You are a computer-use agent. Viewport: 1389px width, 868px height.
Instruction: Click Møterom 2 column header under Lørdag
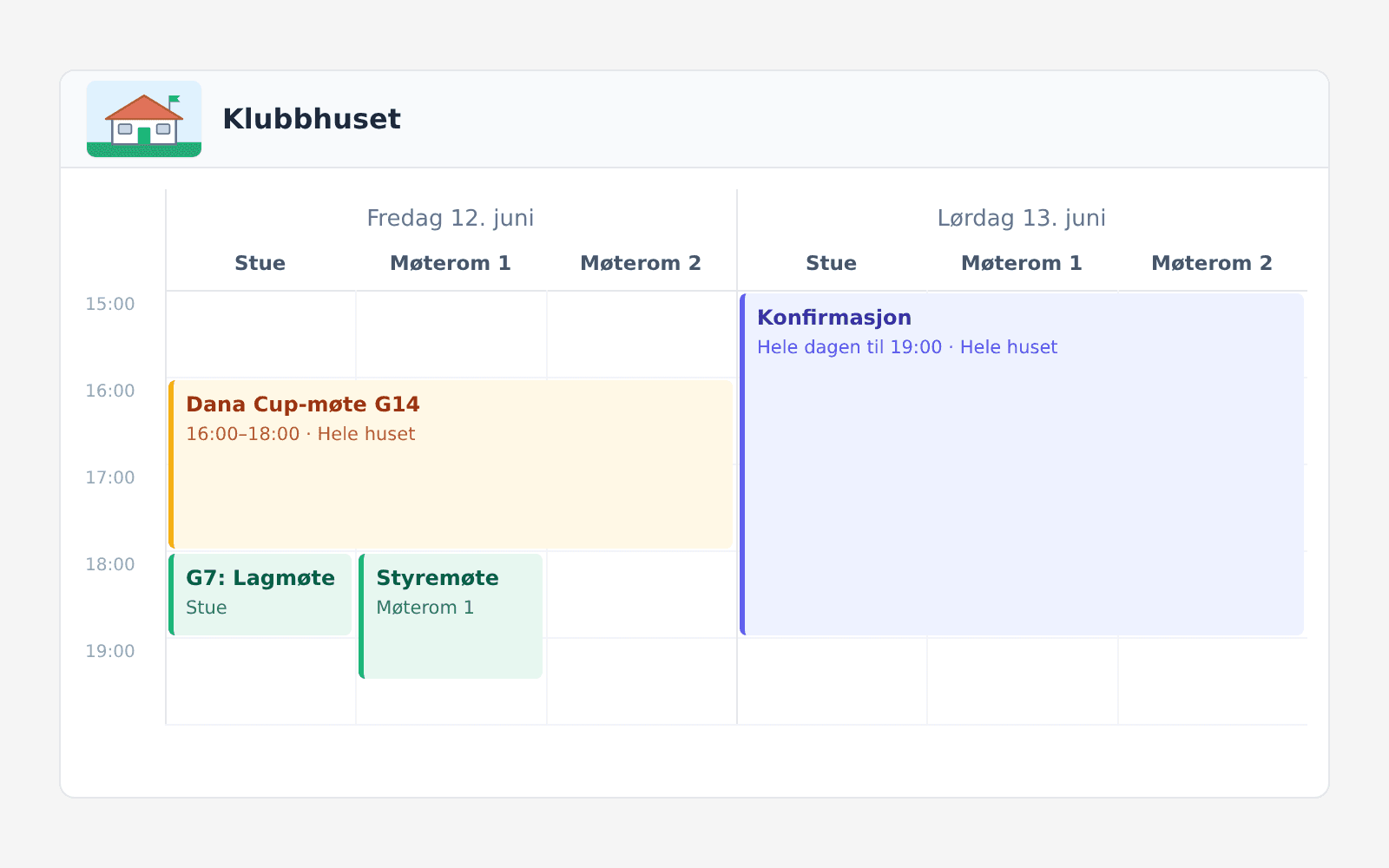[x=1212, y=263]
